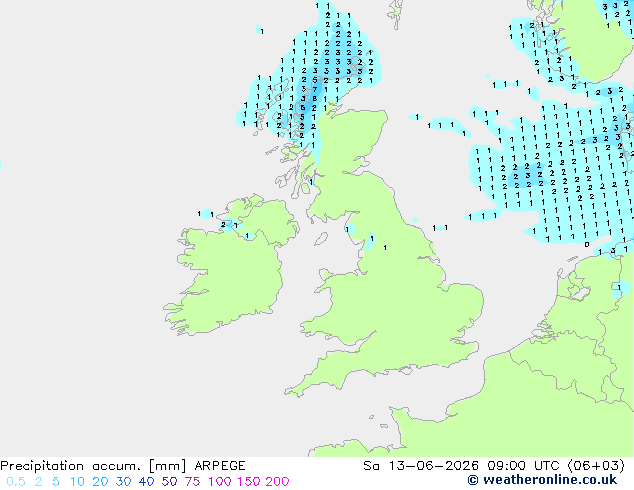The width and height of the screenshot is (634, 490).
Task: Click the 100 mm legend value
Action: [221, 482]
